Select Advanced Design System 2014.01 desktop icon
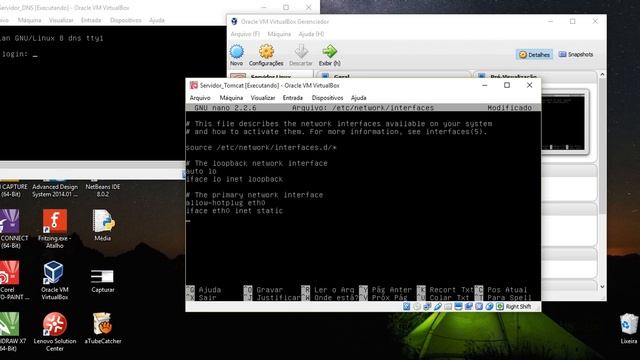The image size is (640, 360). pyautogui.click(x=55, y=189)
